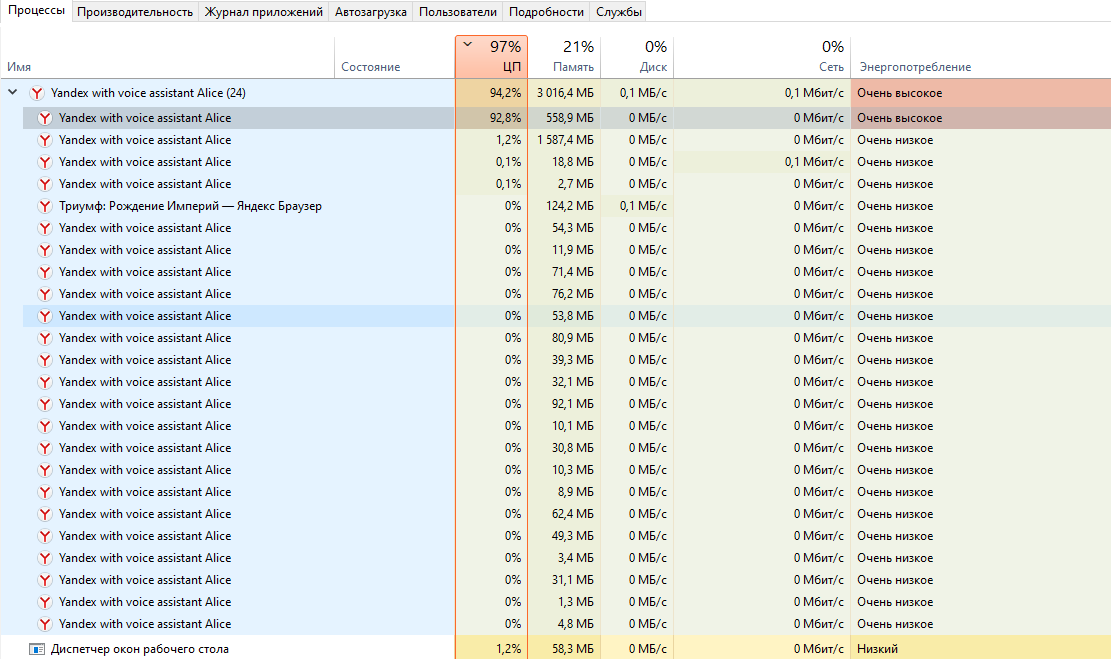Click the Yandex icon in the 10,3 МБ row
The width and height of the screenshot is (1111, 659).
point(45,470)
